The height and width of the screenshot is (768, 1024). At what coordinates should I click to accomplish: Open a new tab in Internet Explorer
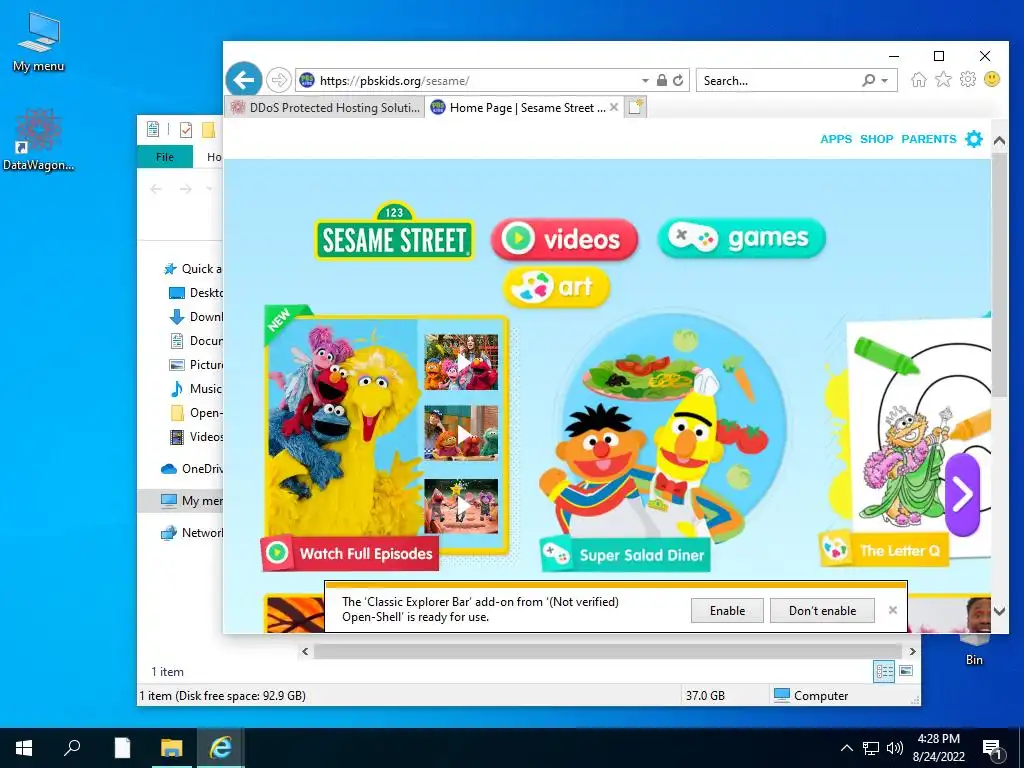636,107
